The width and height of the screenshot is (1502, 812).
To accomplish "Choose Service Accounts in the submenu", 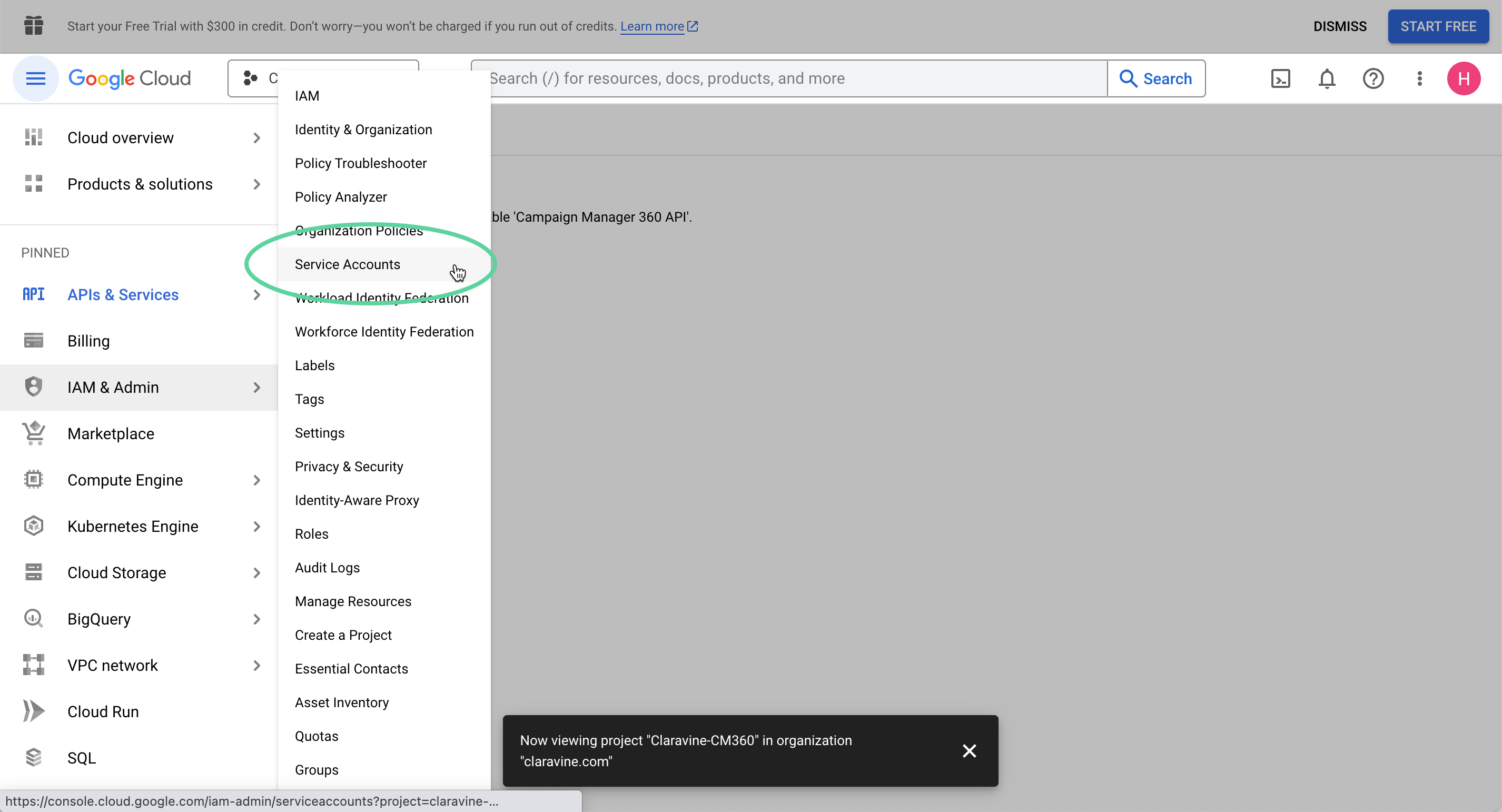I will pyautogui.click(x=384, y=264).
